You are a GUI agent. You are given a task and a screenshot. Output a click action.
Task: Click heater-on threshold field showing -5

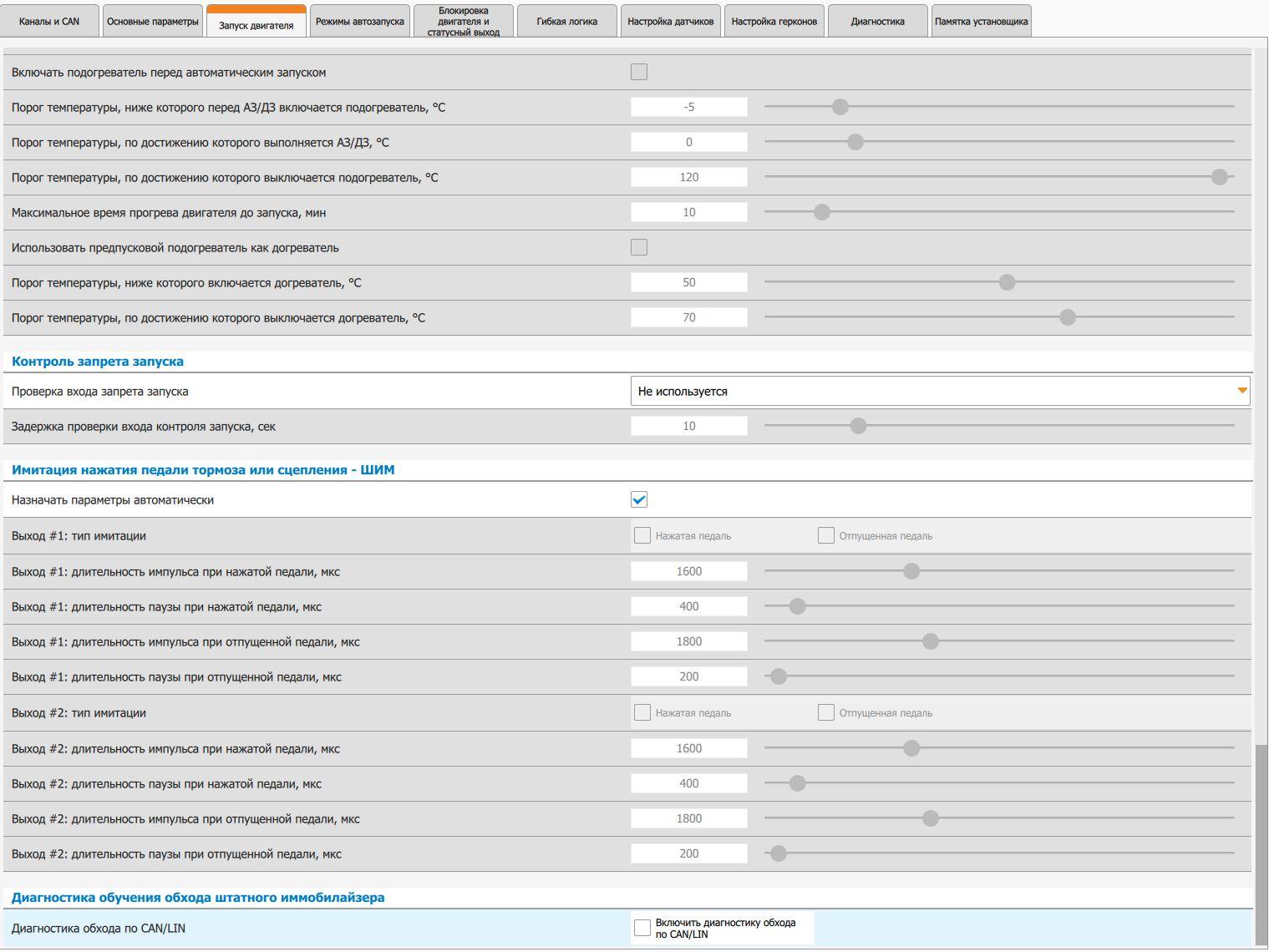[x=689, y=107]
